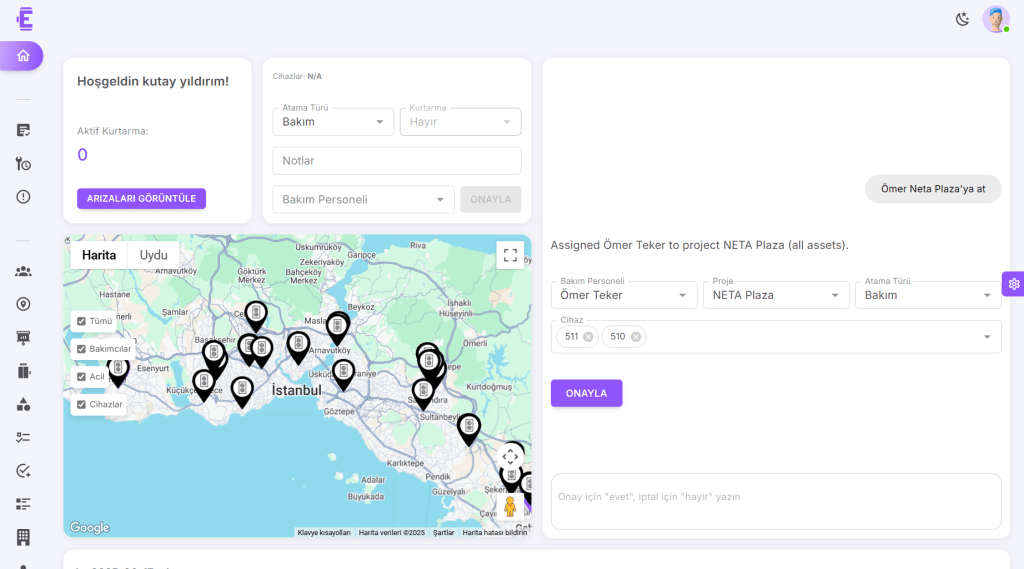Open the checklist lines sidebar icon
The width and height of the screenshot is (1024, 569).
point(23,438)
